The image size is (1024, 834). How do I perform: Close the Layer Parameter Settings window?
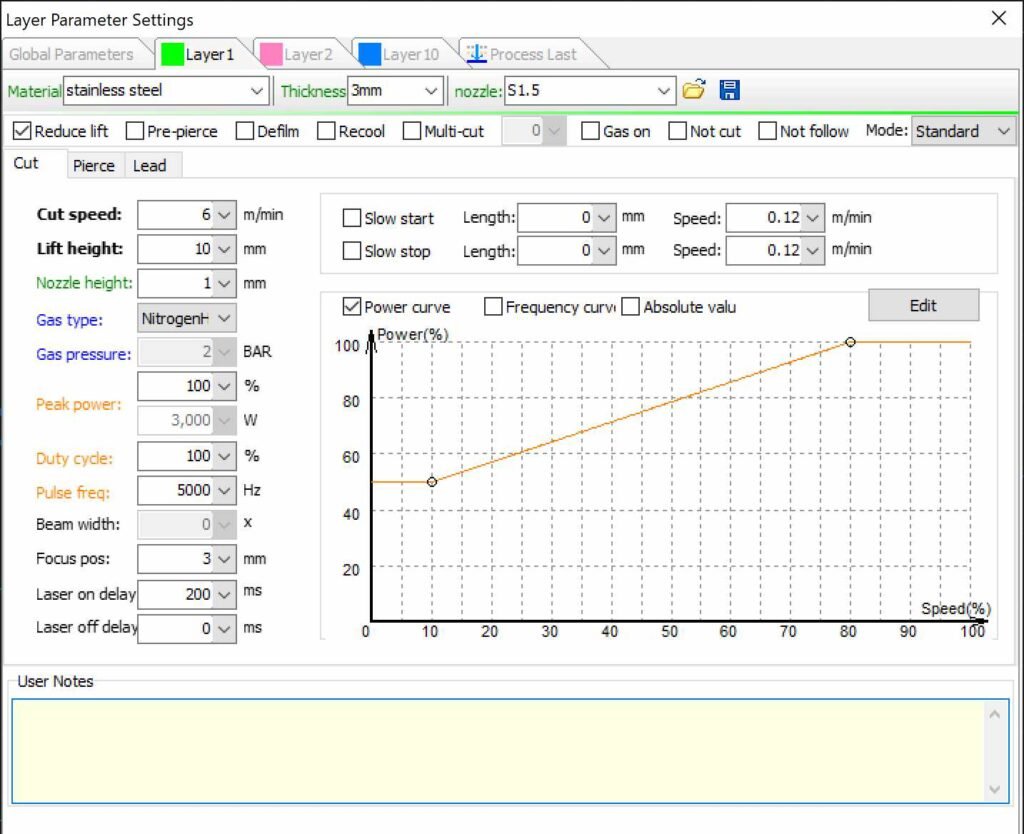pos(998,18)
